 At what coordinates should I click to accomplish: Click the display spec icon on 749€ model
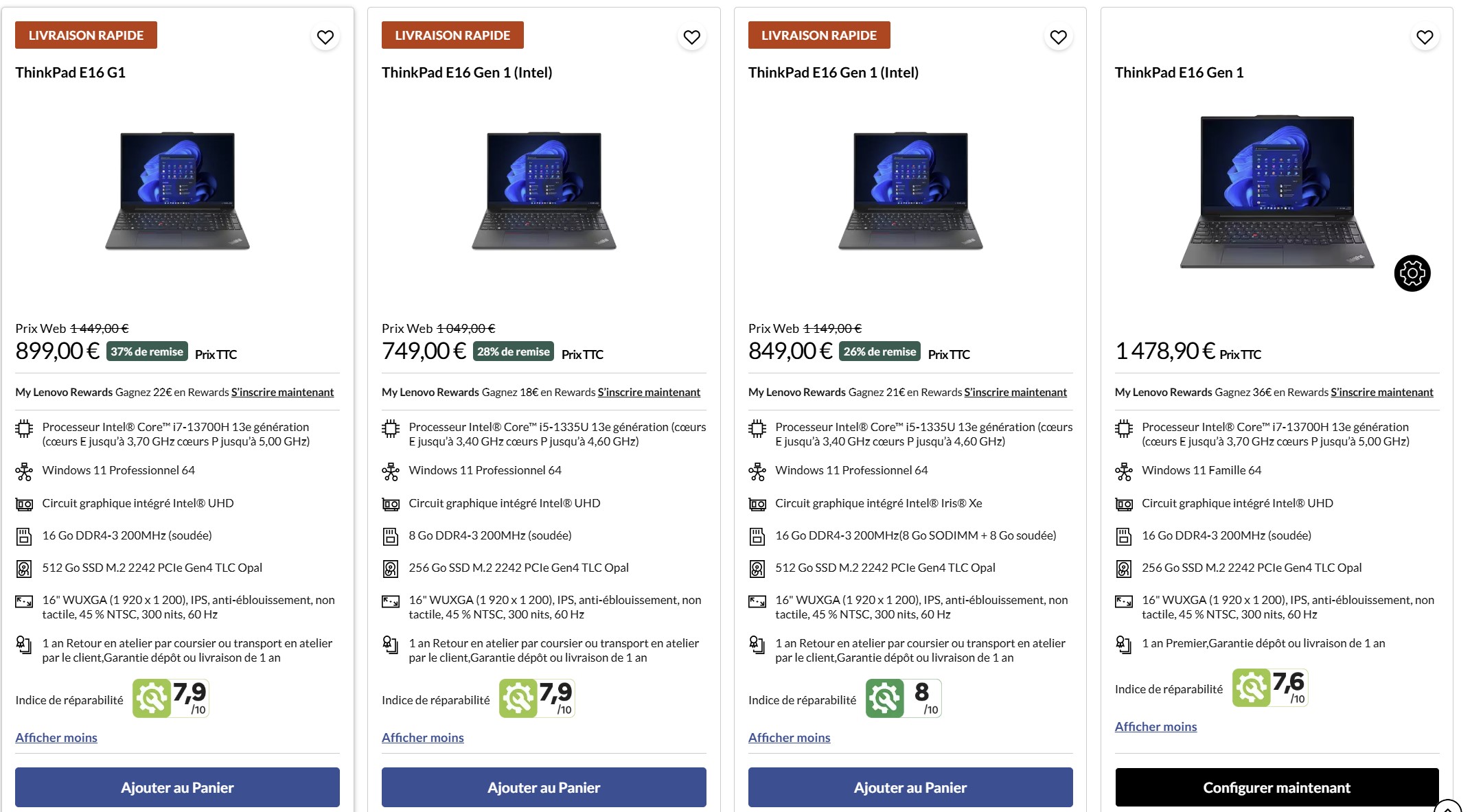pos(391,601)
